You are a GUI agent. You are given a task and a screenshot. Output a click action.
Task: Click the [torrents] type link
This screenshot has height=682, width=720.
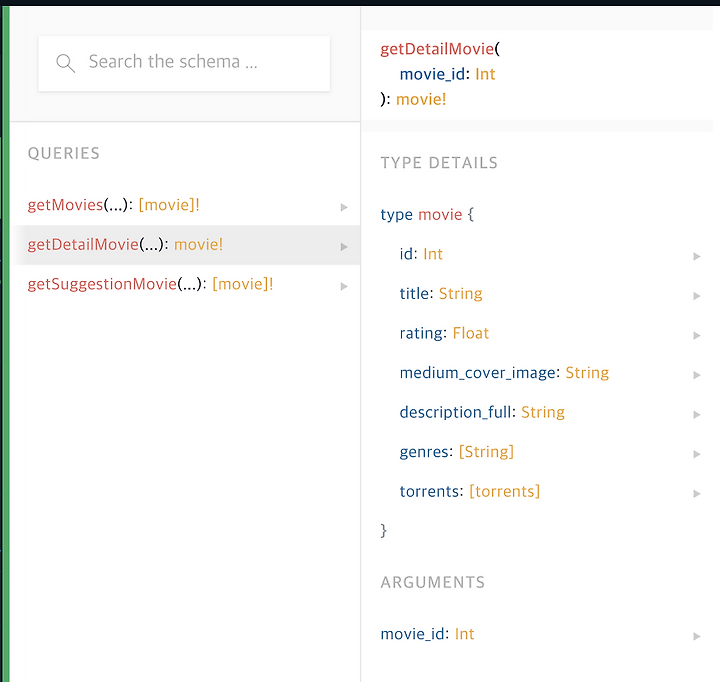point(504,491)
